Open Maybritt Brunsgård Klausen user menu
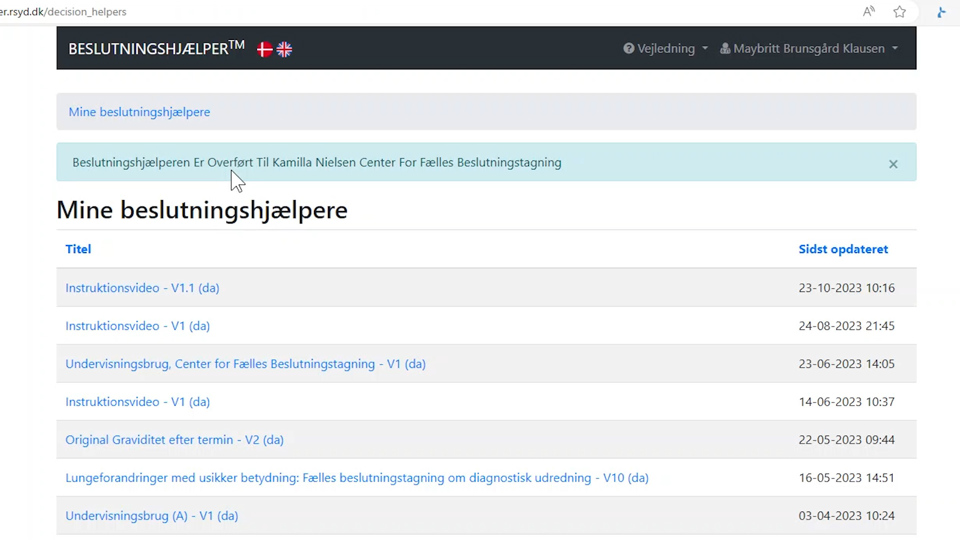Viewport: 960px width, 540px height. (809, 48)
